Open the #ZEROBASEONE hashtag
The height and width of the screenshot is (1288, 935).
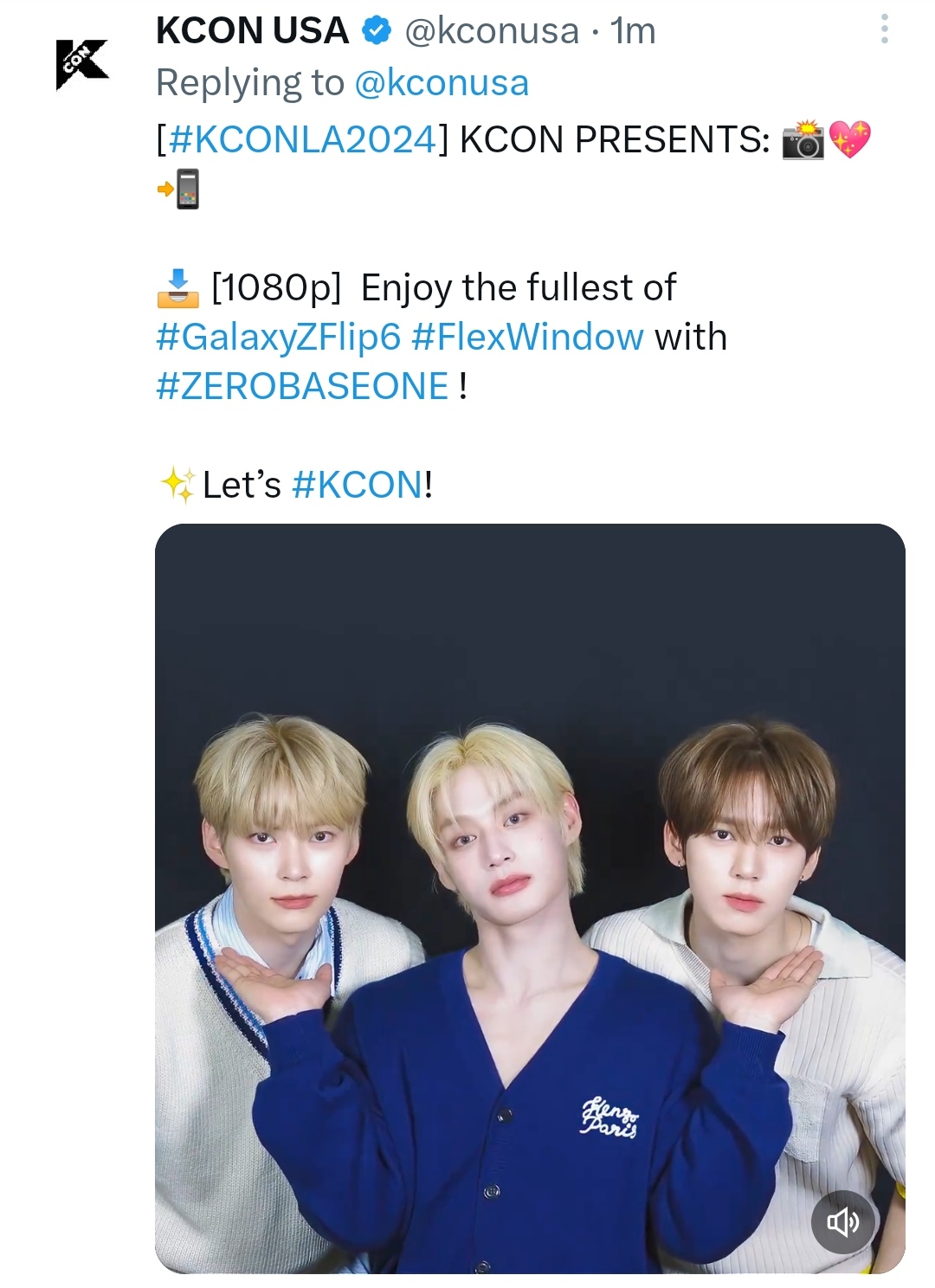[x=302, y=386]
